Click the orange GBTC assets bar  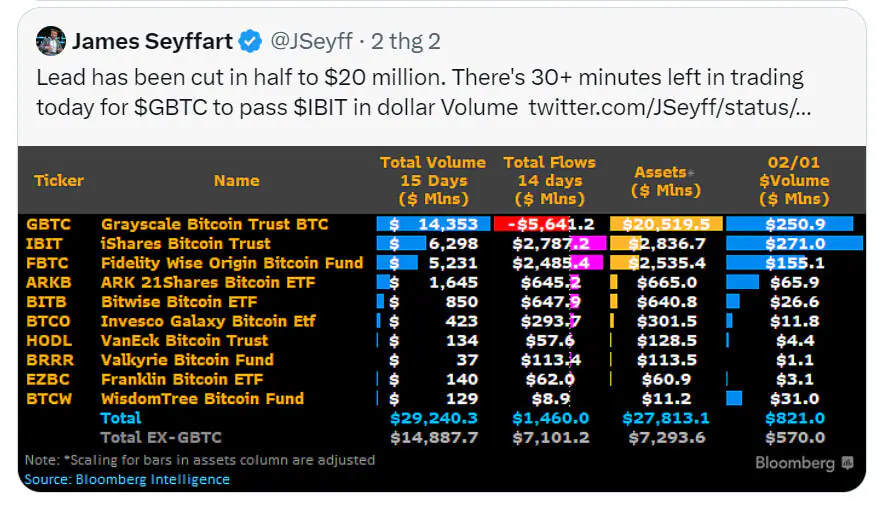(x=665, y=224)
